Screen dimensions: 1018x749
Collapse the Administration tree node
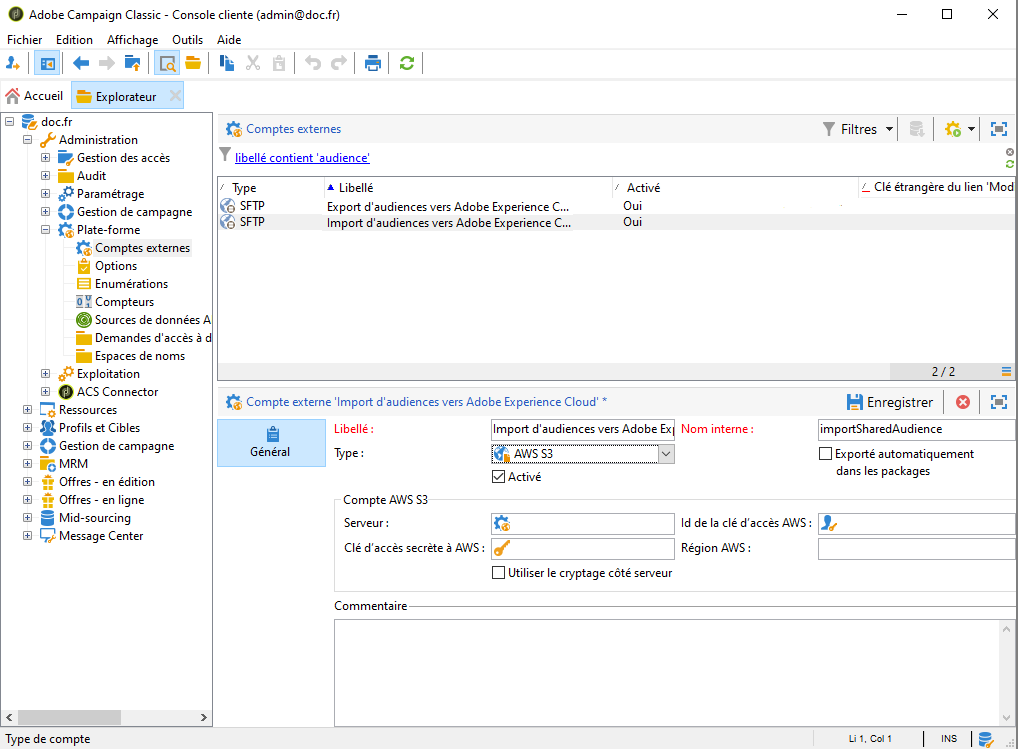[27, 140]
